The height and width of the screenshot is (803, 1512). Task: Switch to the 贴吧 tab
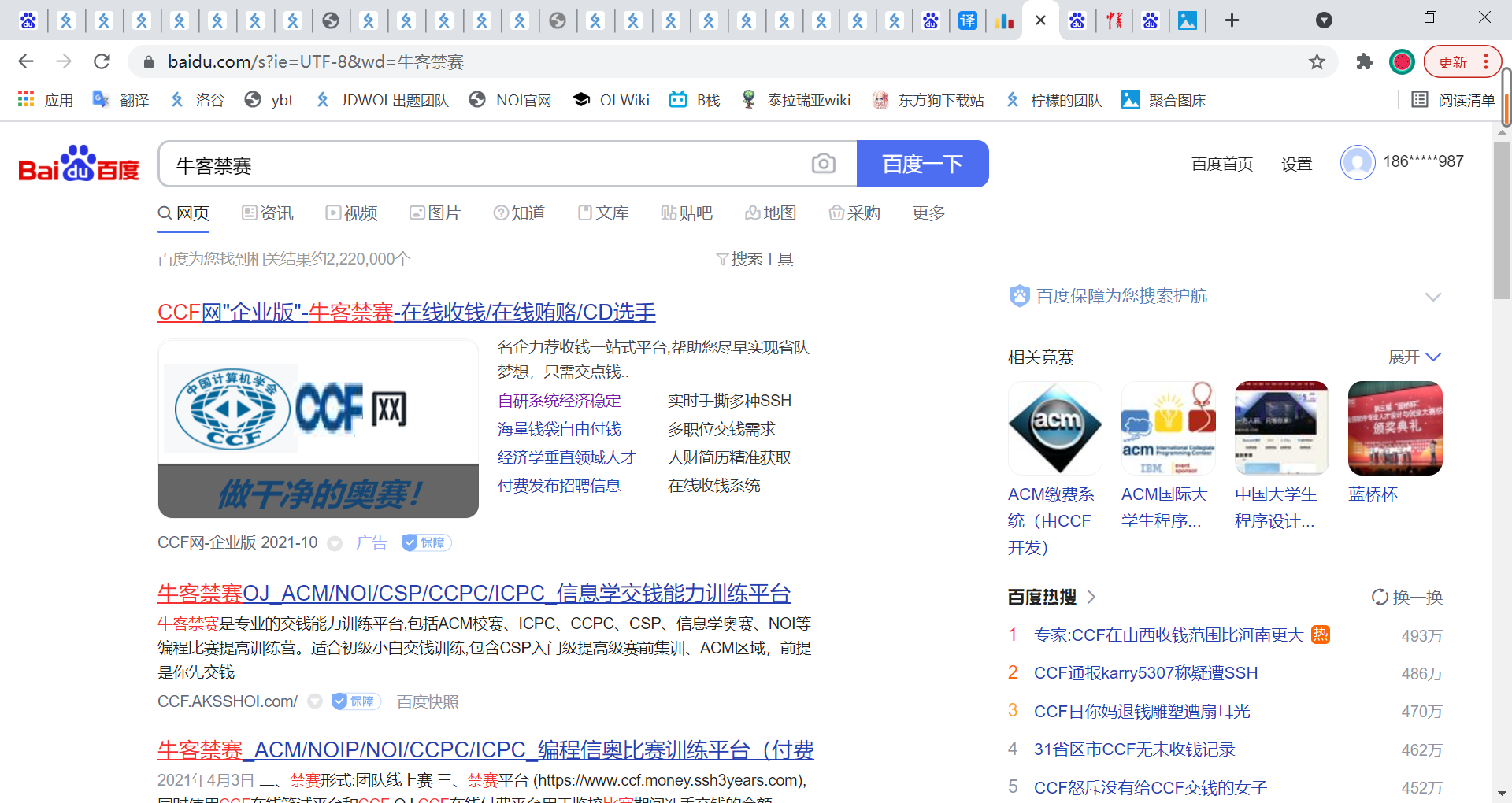coord(687,213)
